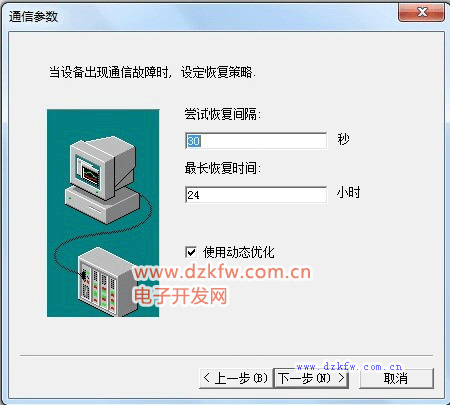Click the computer monitor in the illustration
450x405 pixels.
tap(102, 167)
